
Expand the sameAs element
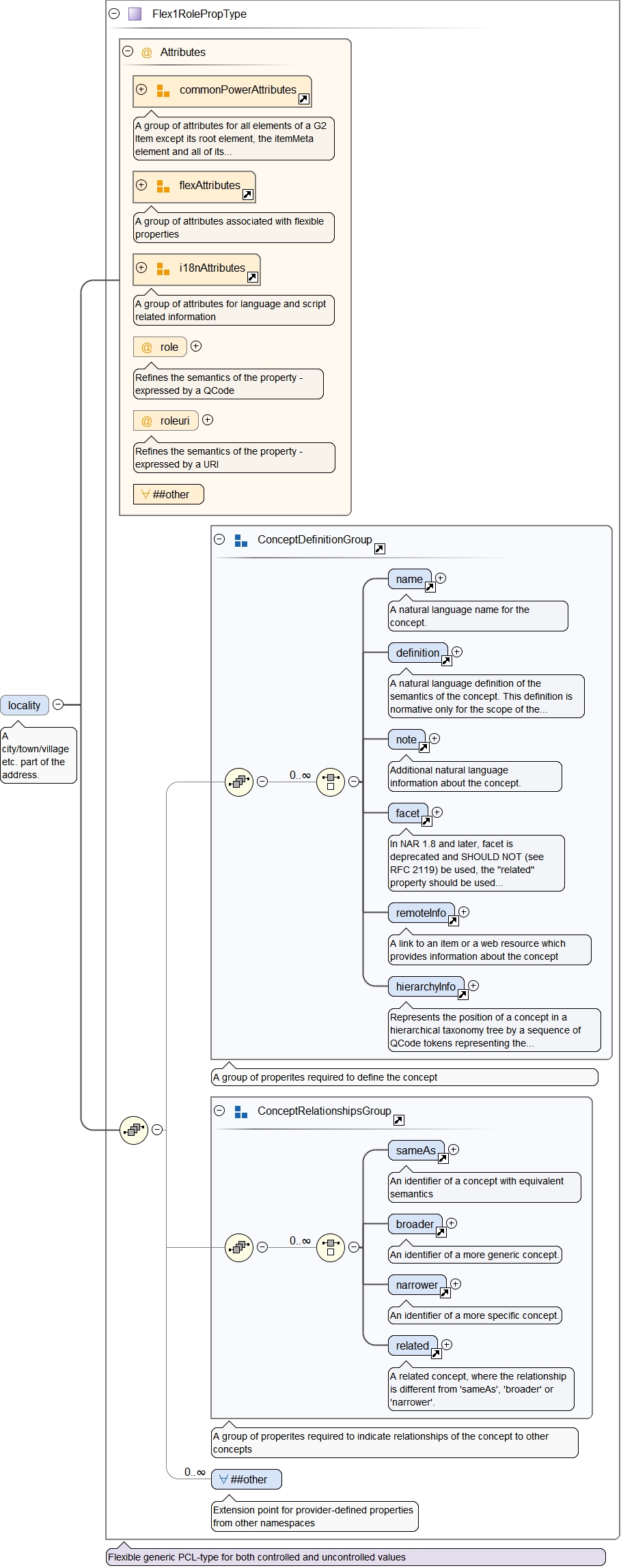453,1150
